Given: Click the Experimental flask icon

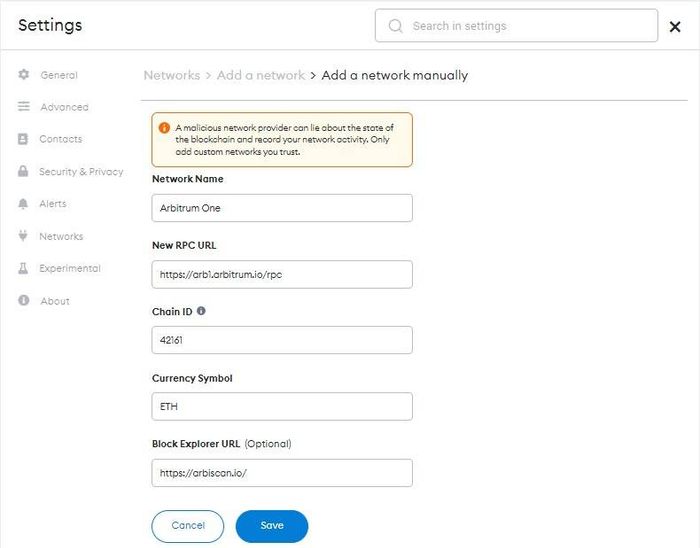Looking at the screenshot, I should pos(23,268).
